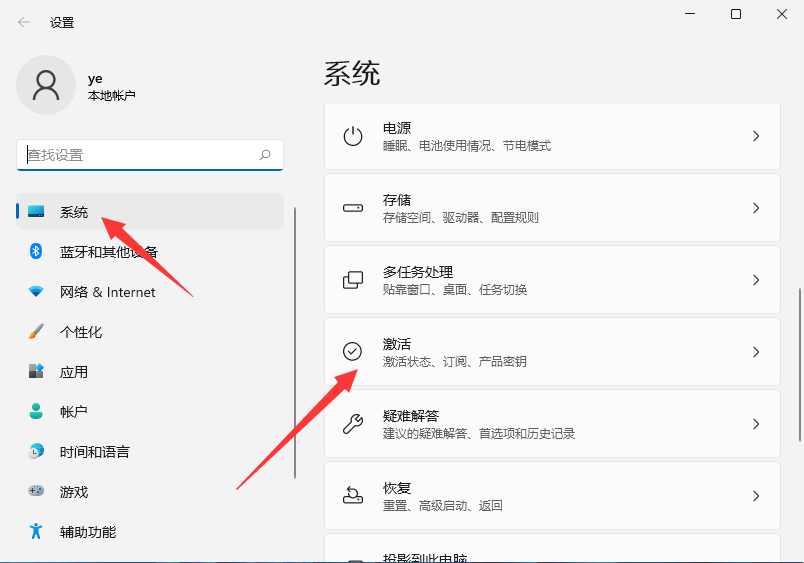804x563 pixels.
Task: Click the Bluetooth icon in sidebar
Action: (x=36, y=251)
